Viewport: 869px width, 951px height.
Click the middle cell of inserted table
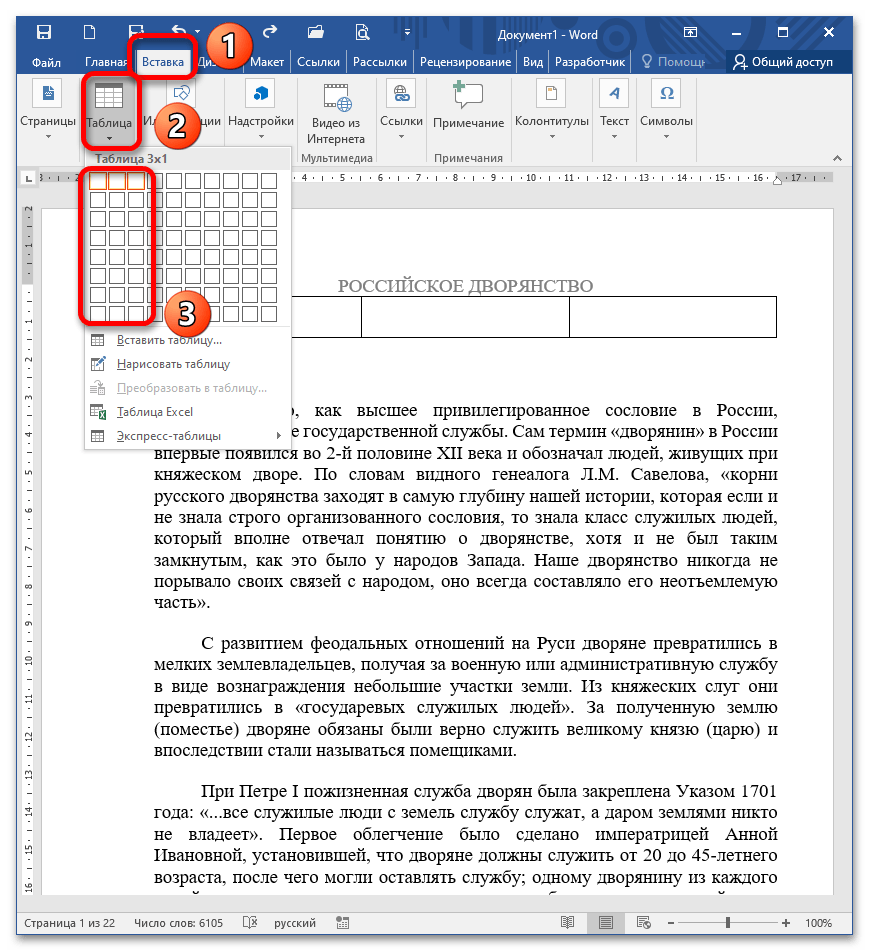(x=465, y=317)
